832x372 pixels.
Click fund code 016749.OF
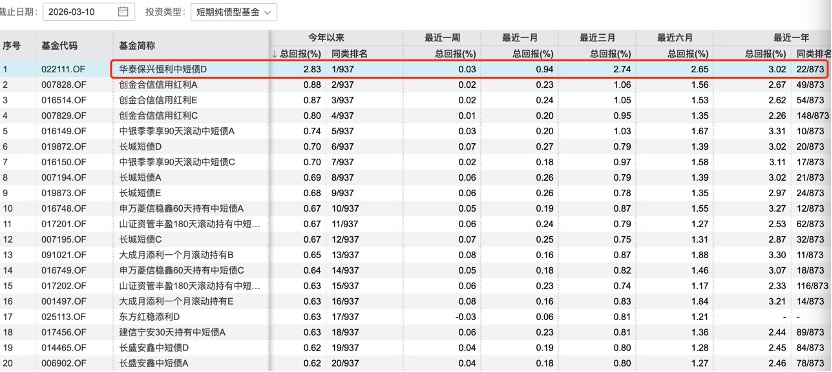pyautogui.click(x=63, y=270)
